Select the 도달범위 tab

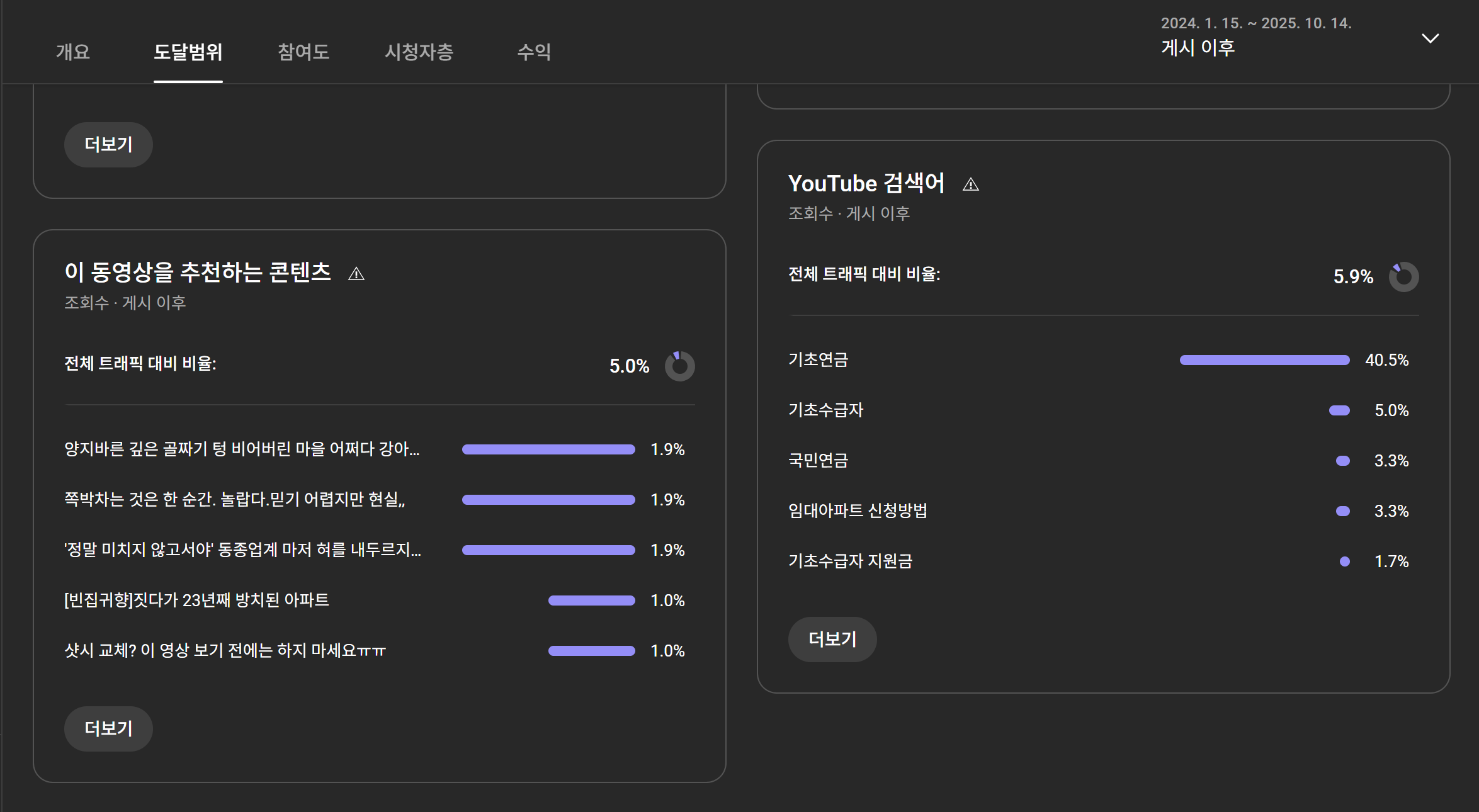pyautogui.click(x=188, y=52)
